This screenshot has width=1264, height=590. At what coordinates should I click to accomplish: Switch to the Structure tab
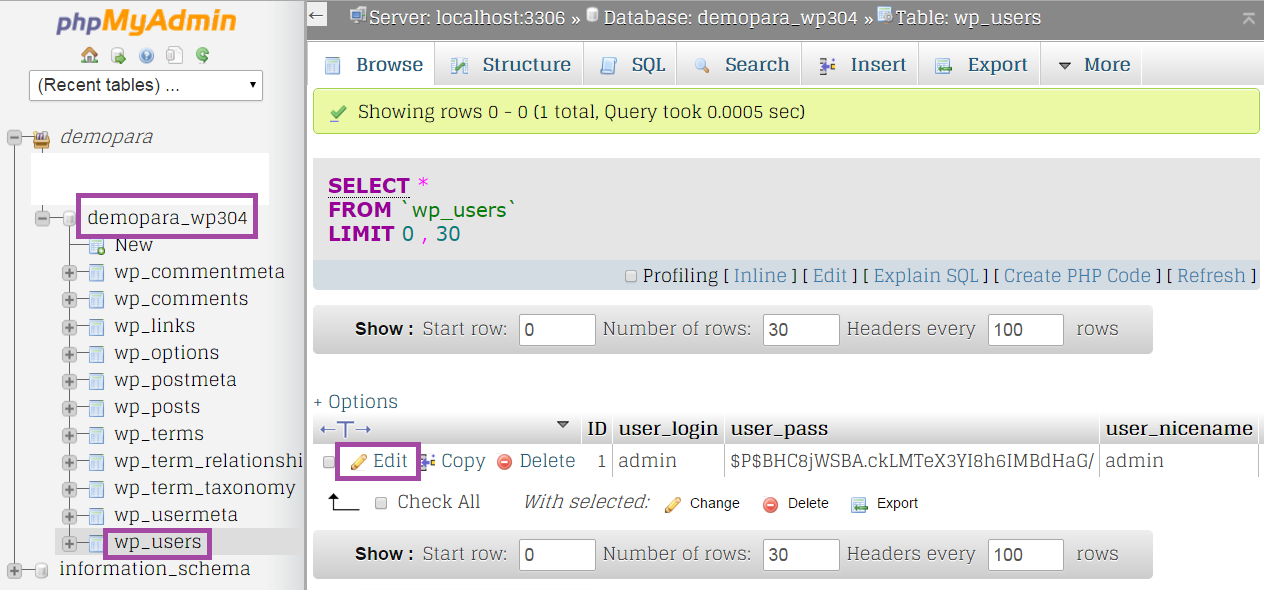pos(511,65)
